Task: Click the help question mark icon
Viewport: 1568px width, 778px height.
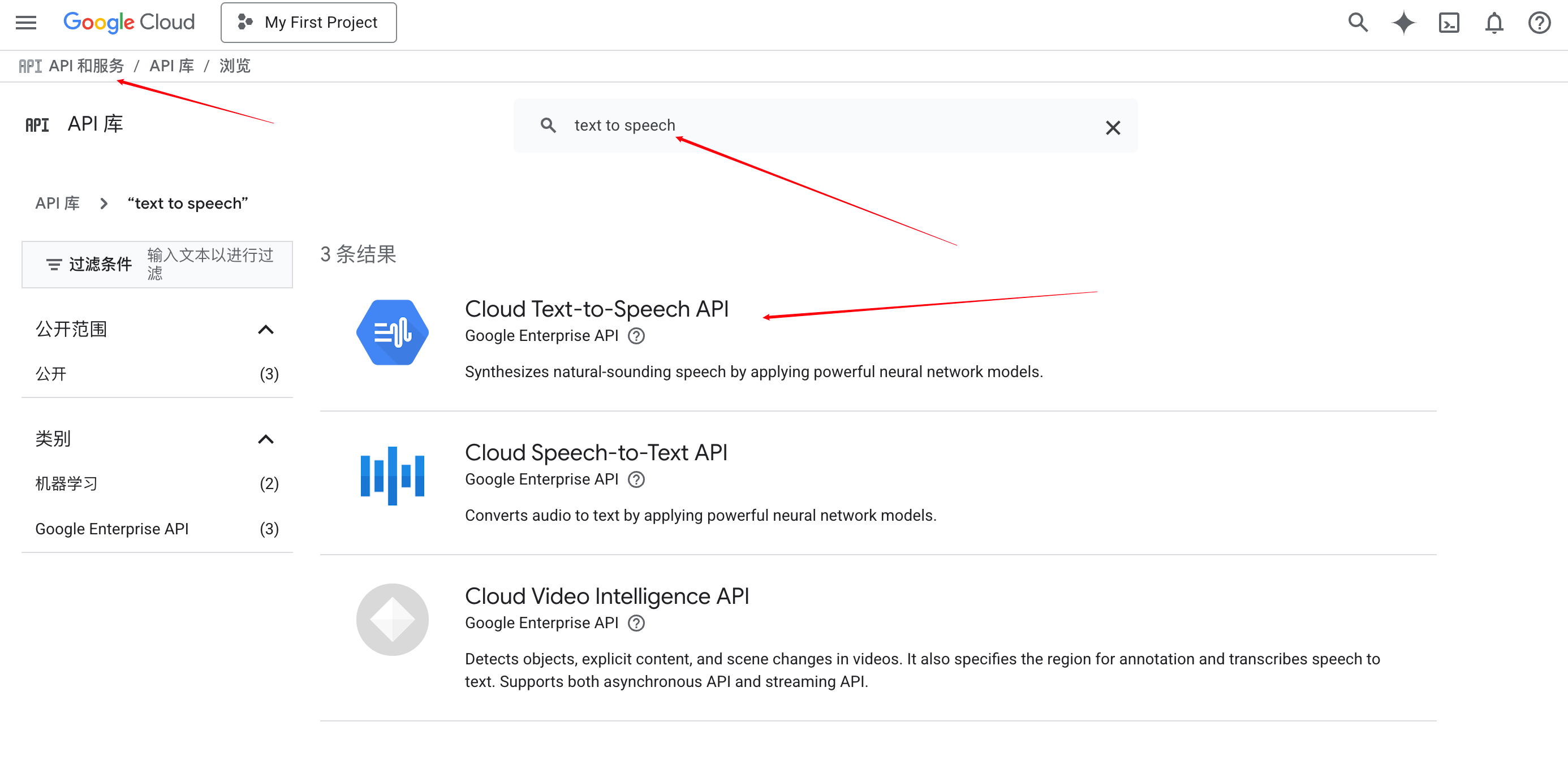Action: [1539, 23]
